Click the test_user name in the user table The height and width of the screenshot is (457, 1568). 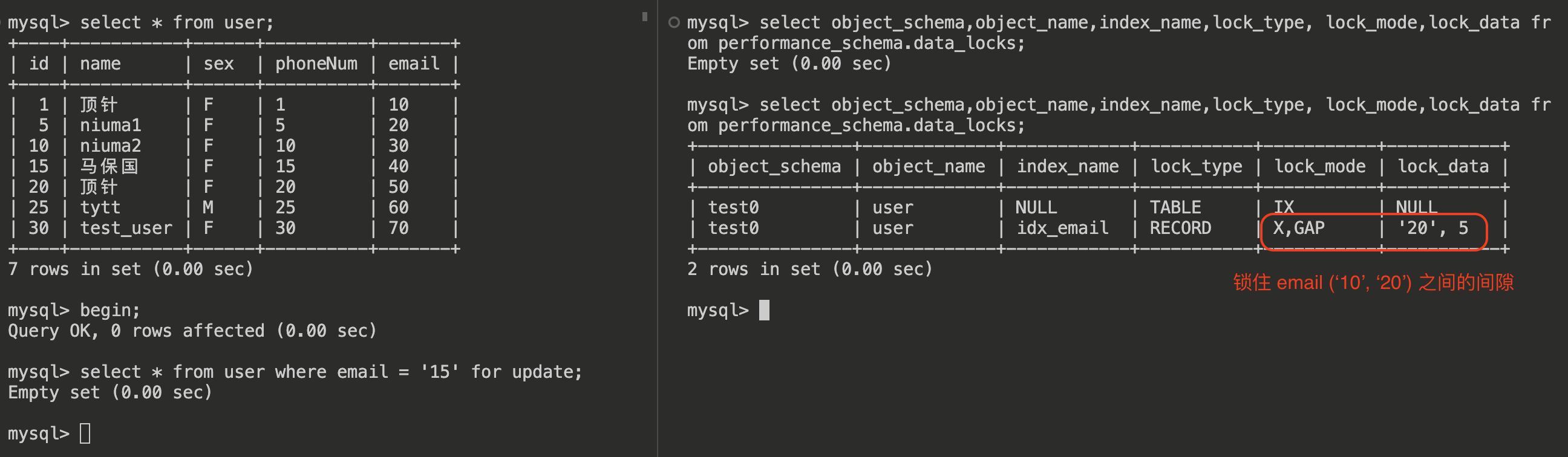[126, 228]
